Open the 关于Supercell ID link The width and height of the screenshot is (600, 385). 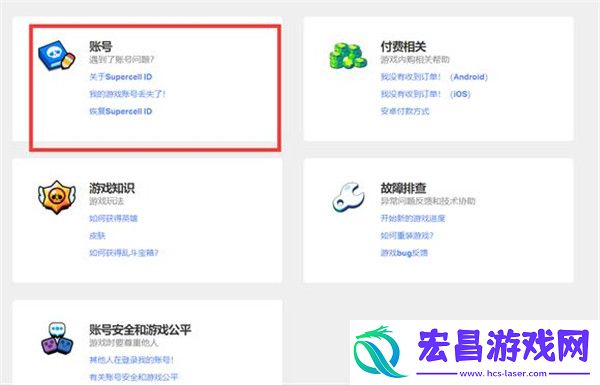(121, 77)
